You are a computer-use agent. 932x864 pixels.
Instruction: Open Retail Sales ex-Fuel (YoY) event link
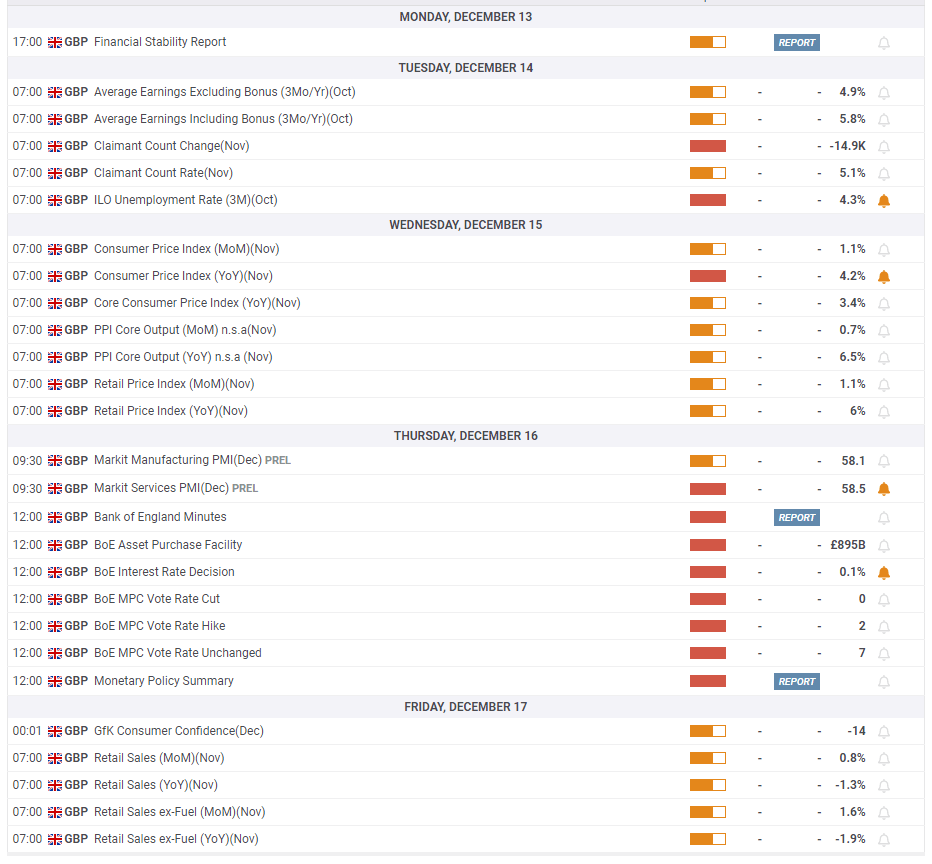(176, 839)
